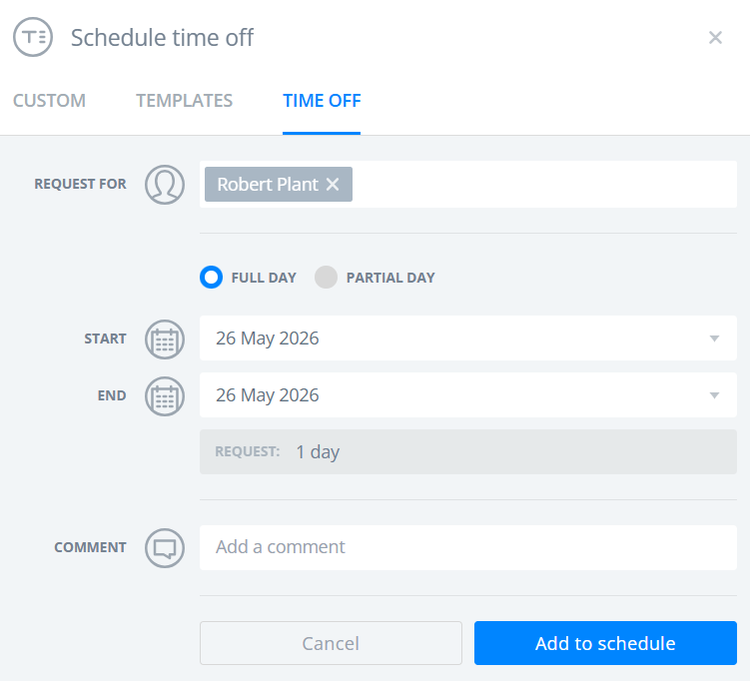Select the Partial Day radio button
Viewport: 750px width, 681px height.
click(x=326, y=277)
